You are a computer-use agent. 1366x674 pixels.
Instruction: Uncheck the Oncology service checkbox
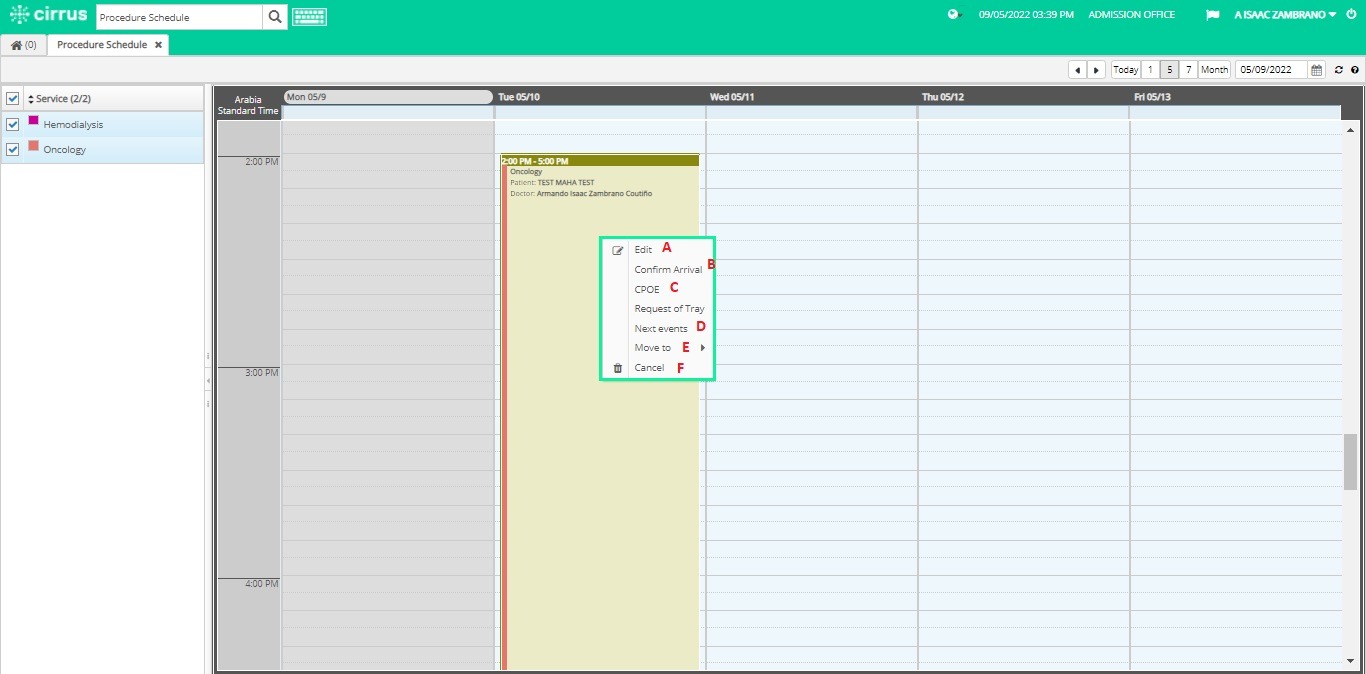[13, 149]
